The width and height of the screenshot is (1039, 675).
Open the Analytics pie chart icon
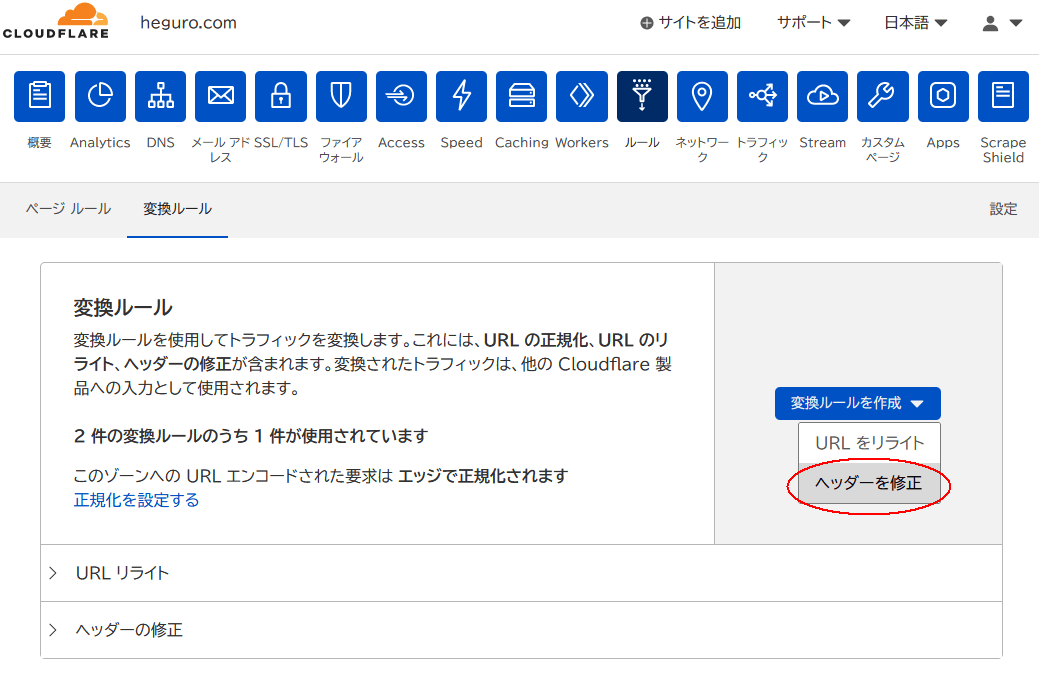(100, 96)
